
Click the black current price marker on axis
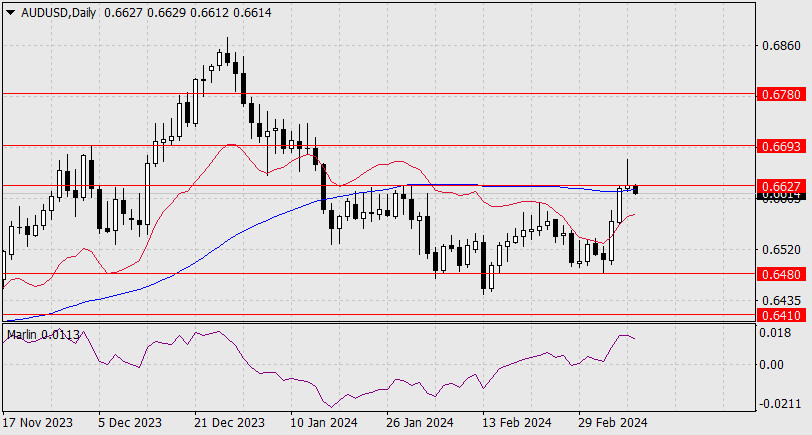click(x=781, y=196)
